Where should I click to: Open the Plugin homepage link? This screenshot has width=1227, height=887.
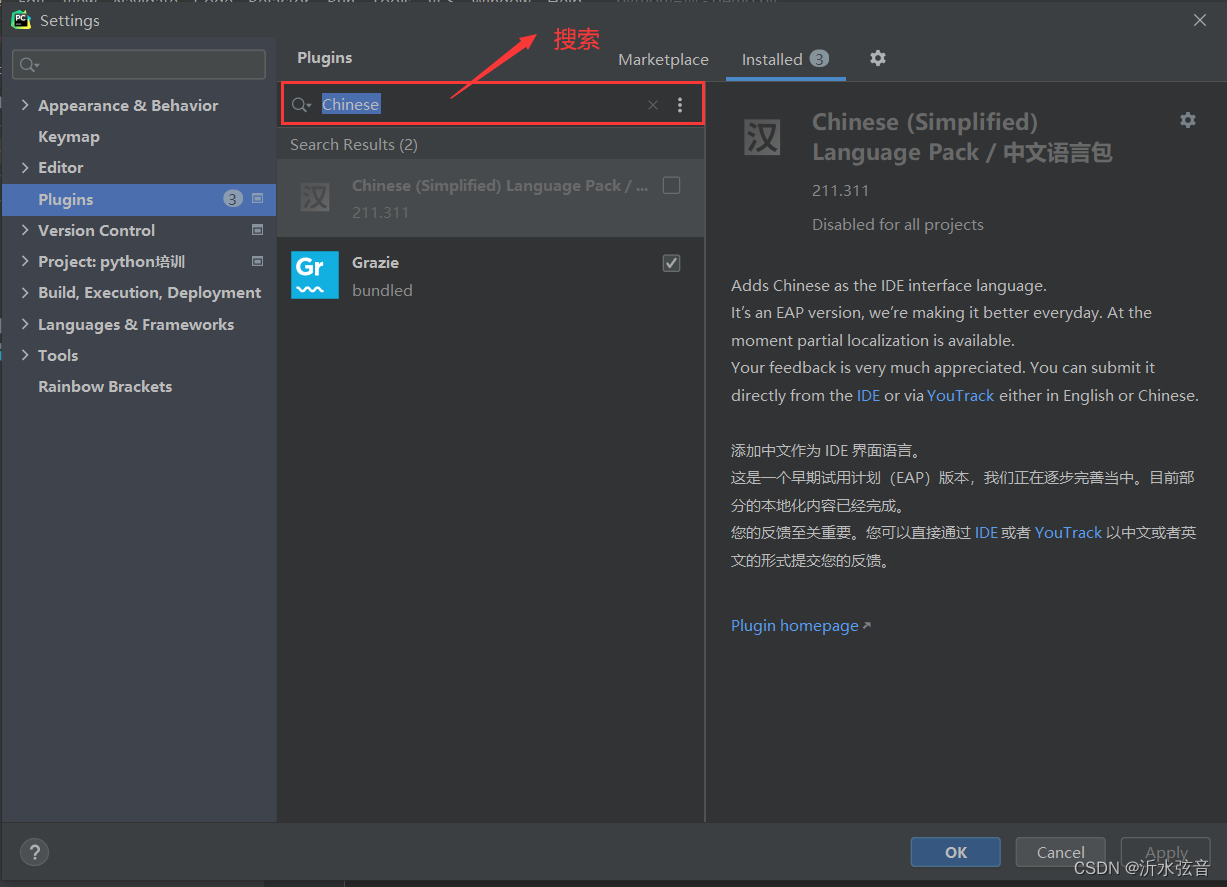coord(795,626)
